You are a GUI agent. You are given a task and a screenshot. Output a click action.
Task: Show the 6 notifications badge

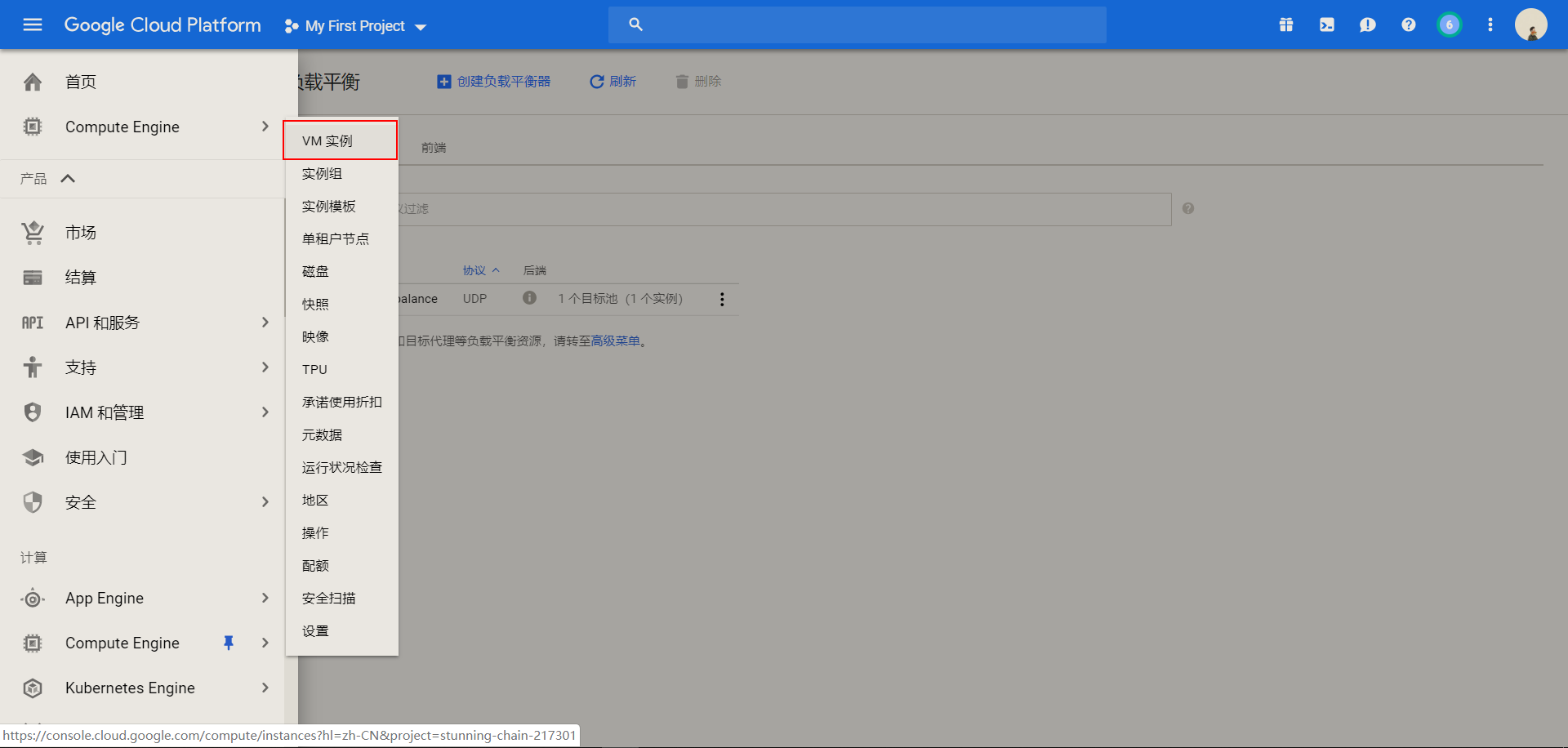pyautogui.click(x=1450, y=24)
